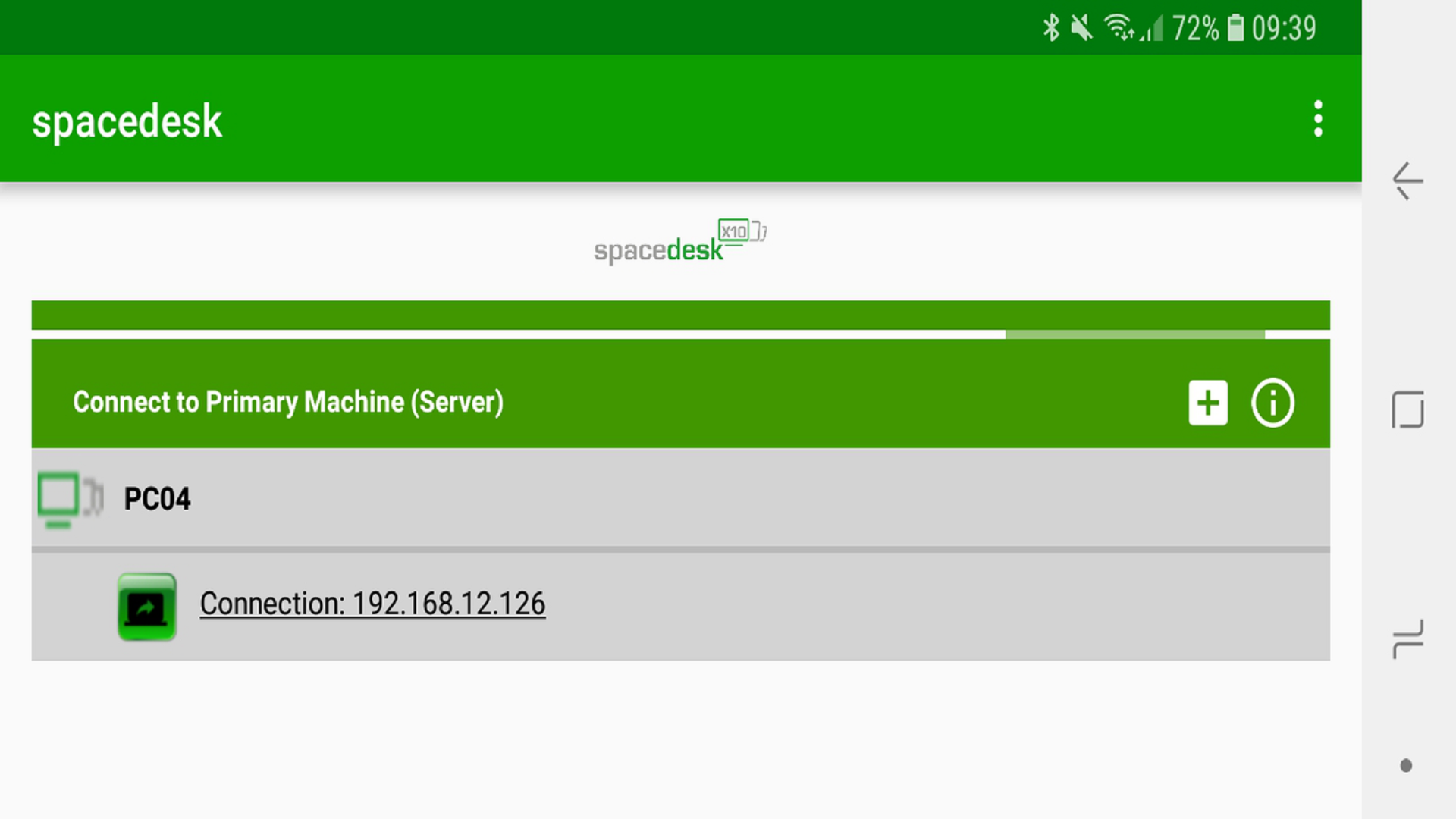Tap the Bluetooth status icon
The height and width of the screenshot is (819, 1456).
point(1051,28)
